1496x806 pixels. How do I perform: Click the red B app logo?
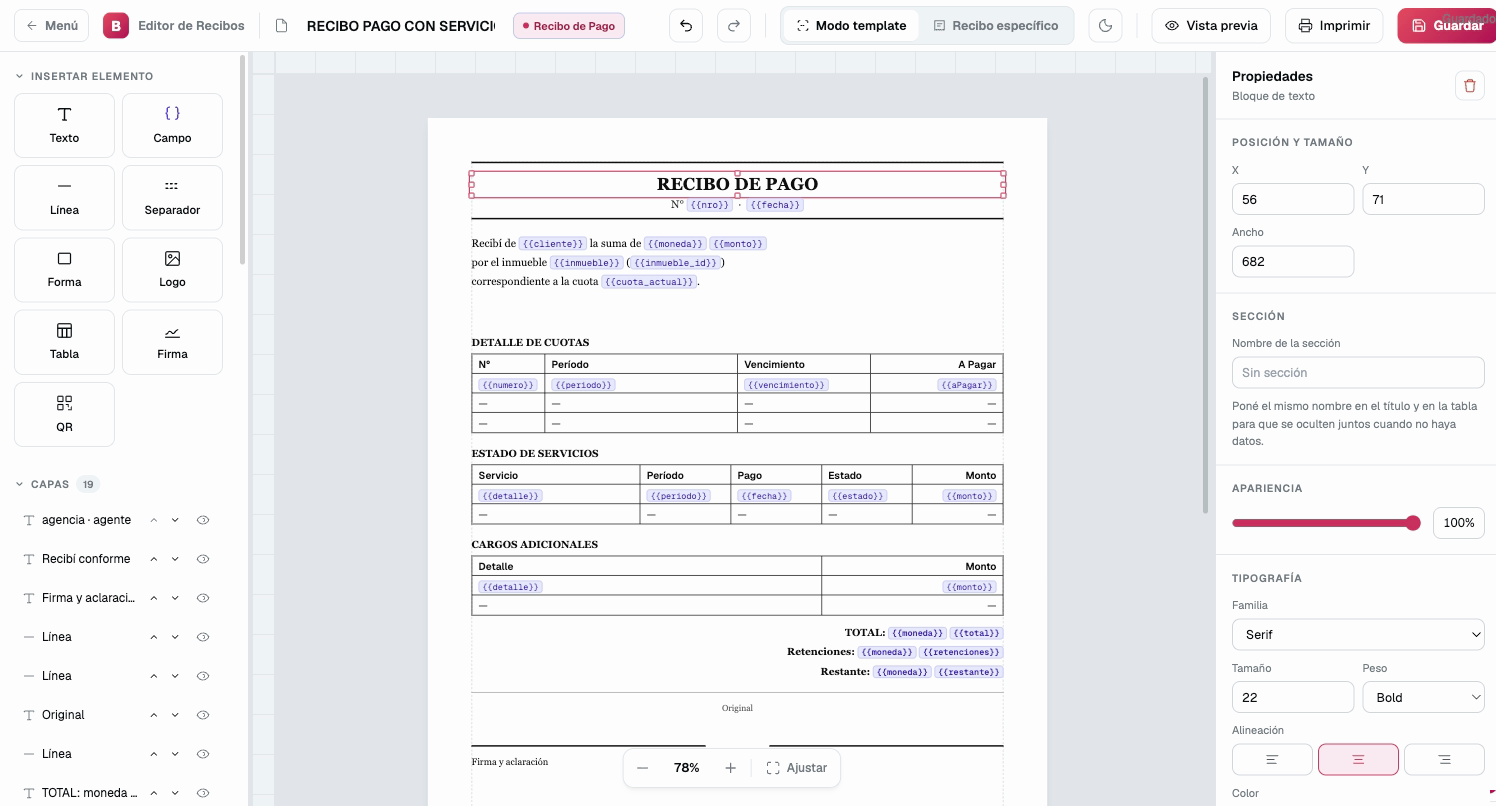[116, 26]
